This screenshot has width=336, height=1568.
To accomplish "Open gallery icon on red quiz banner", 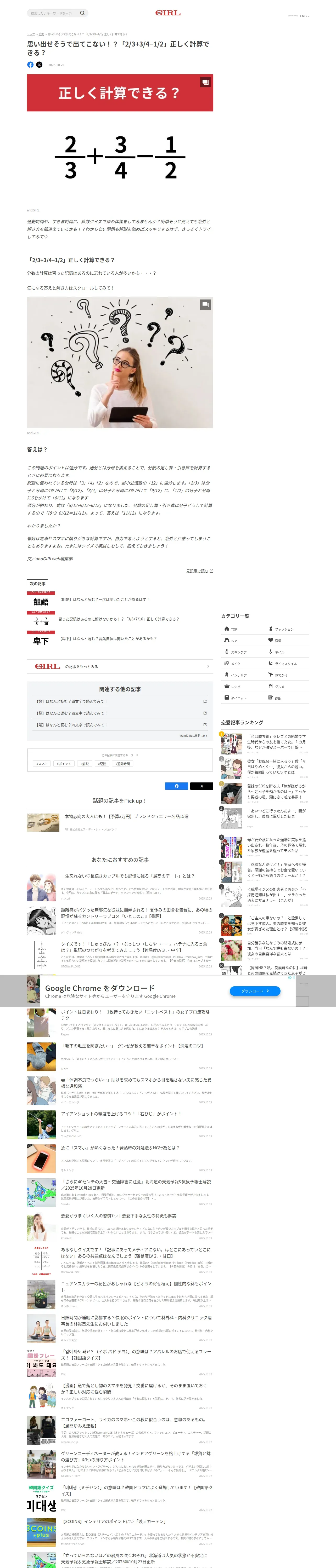I will tap(205, 82).
